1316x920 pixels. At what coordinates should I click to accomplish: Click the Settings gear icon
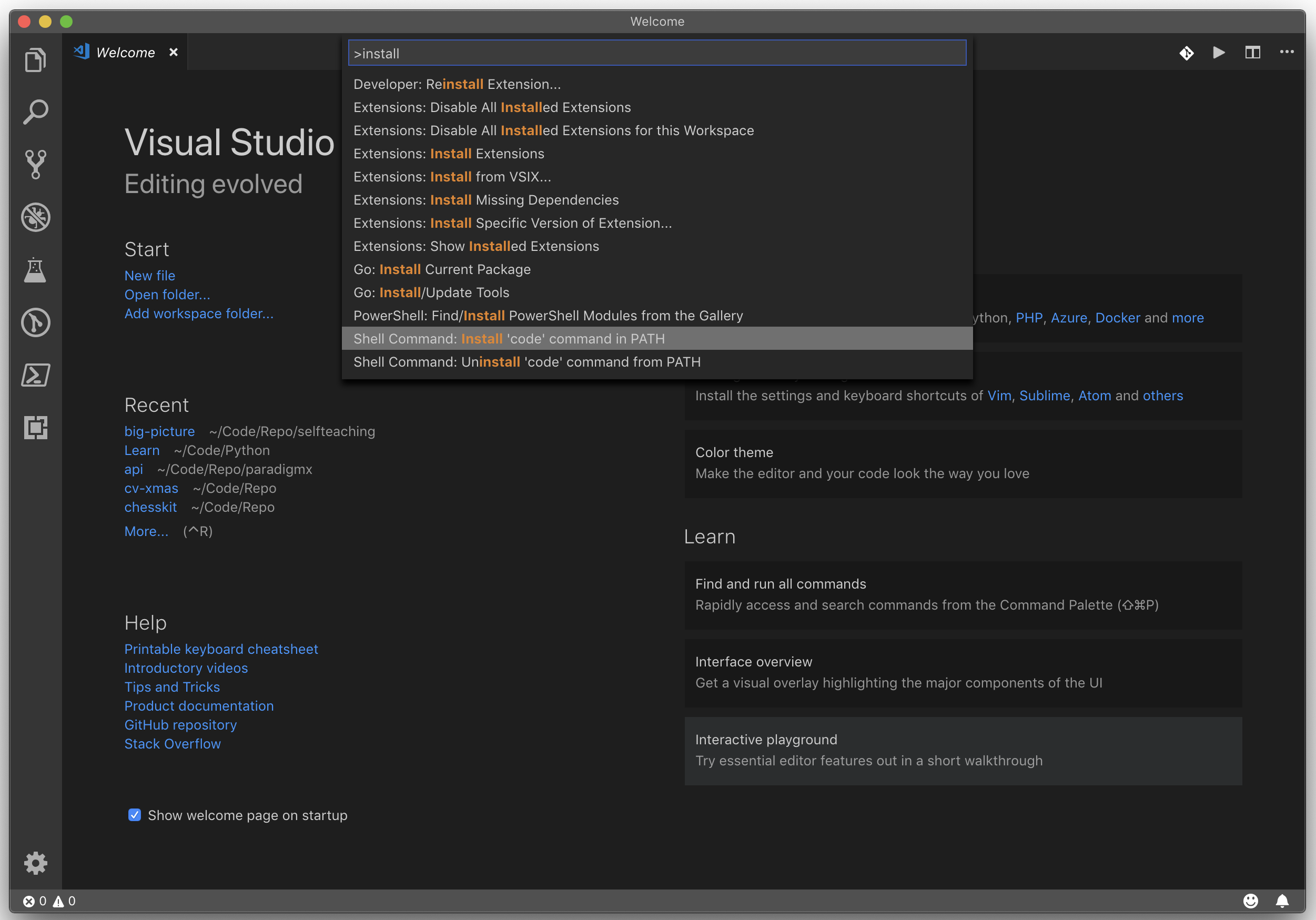[35, 862]
